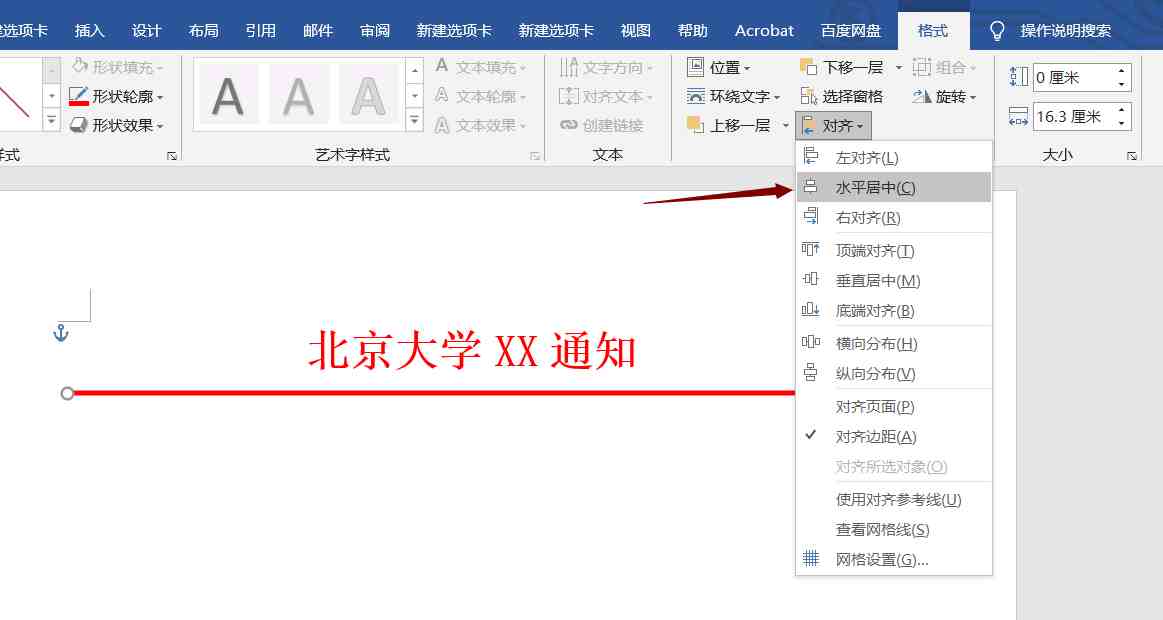1163x620 pixels.
Task: Toggle View Gridlines (查看网格线)
Action: [893, 530]
